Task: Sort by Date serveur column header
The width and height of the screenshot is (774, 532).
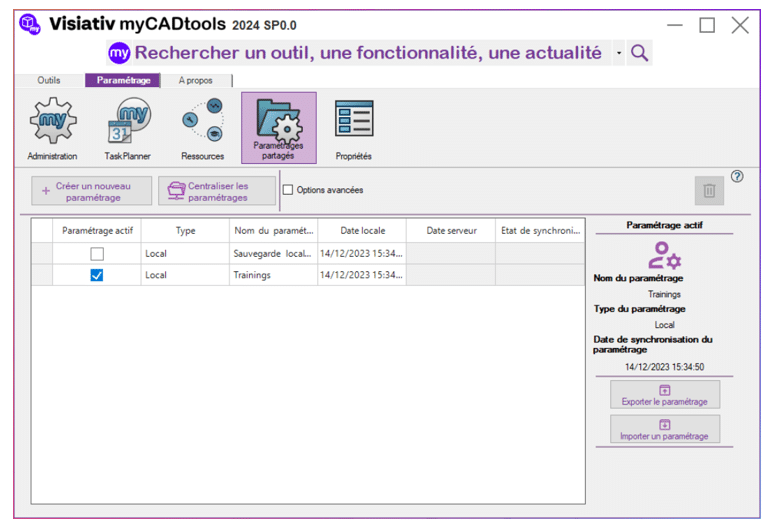Action: point(451,230)
